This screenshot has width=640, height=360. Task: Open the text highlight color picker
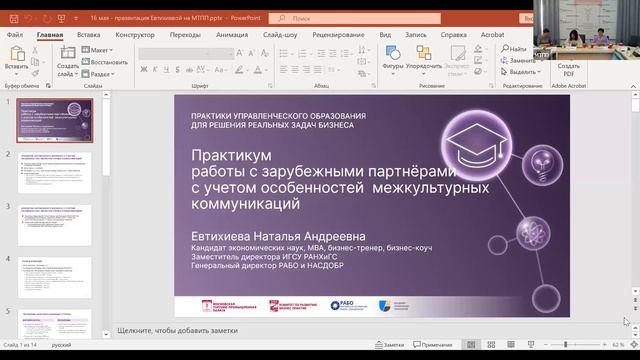tap(242, 70)
